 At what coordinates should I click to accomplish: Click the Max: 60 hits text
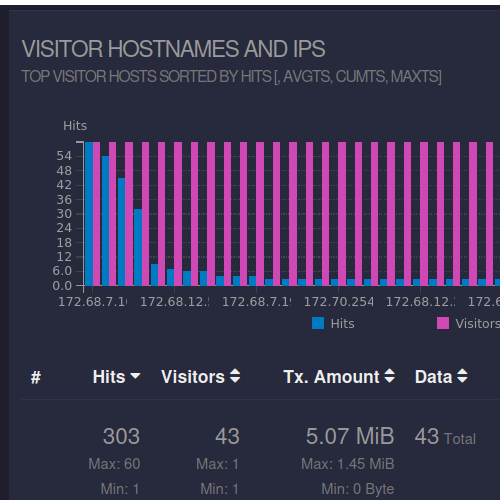coord(114,464)
